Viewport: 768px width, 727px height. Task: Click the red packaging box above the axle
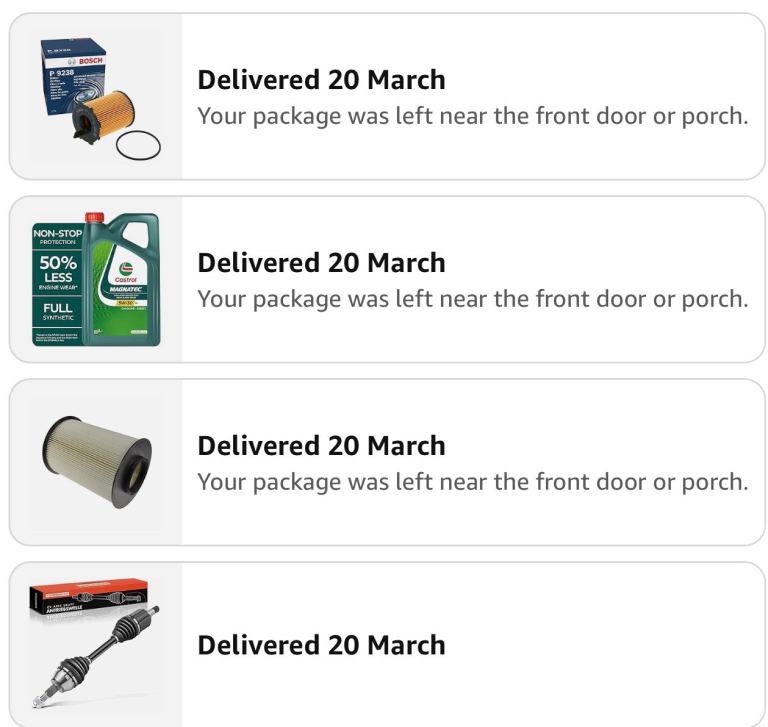pyautogui.click(x=88, y=596)
